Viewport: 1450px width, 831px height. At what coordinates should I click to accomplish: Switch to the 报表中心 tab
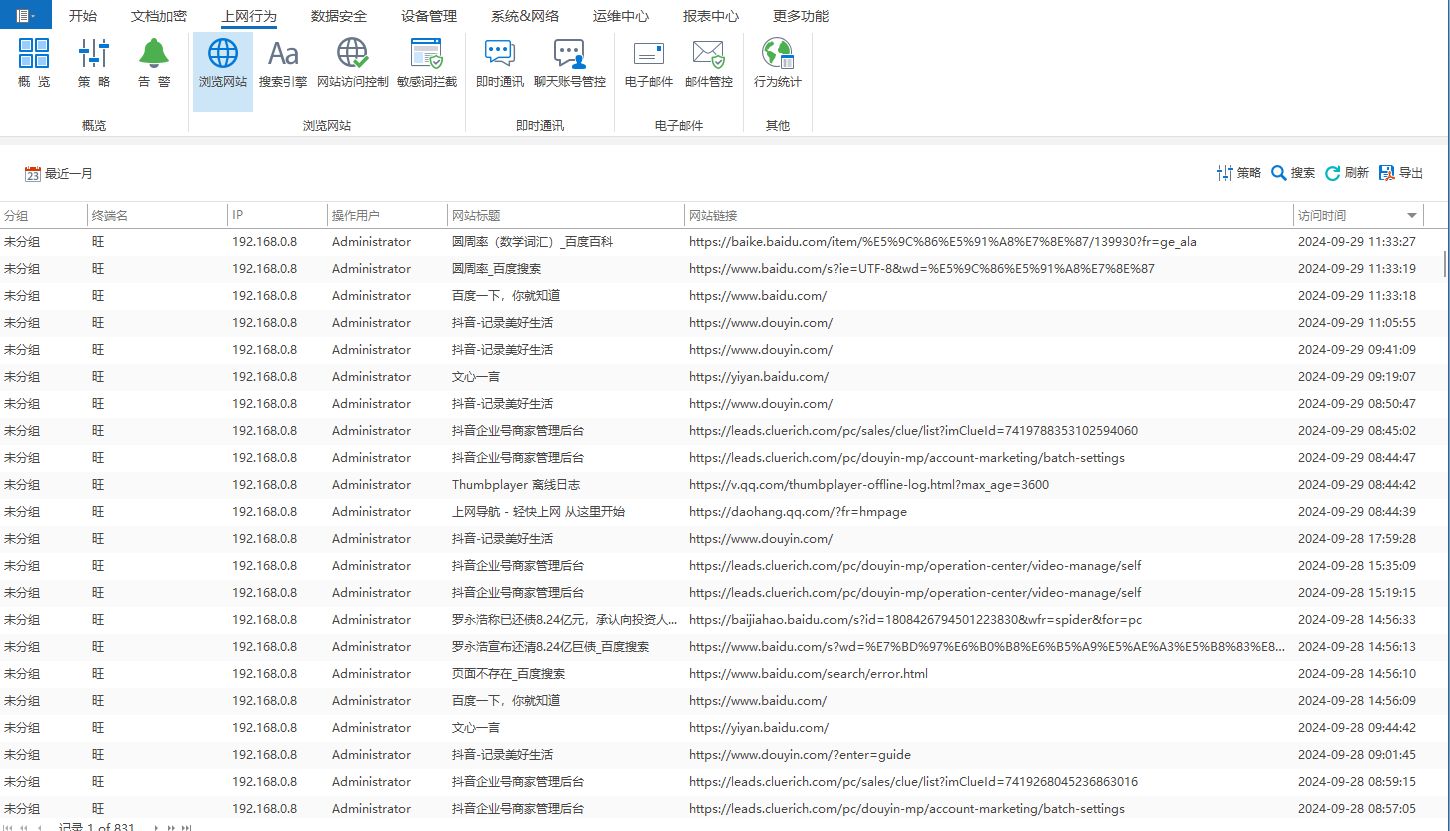[711, 16]
